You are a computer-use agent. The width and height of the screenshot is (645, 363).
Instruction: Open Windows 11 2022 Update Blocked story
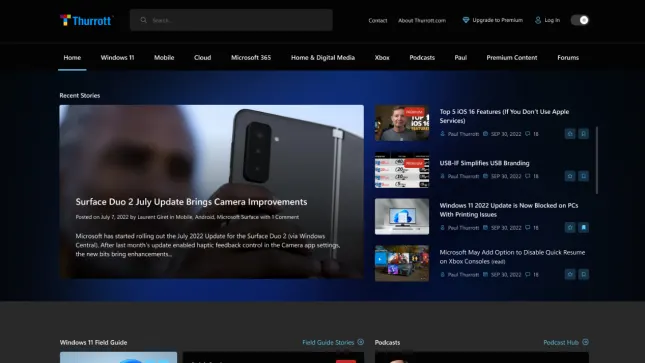pyautogui.click(x=508, y=210)
